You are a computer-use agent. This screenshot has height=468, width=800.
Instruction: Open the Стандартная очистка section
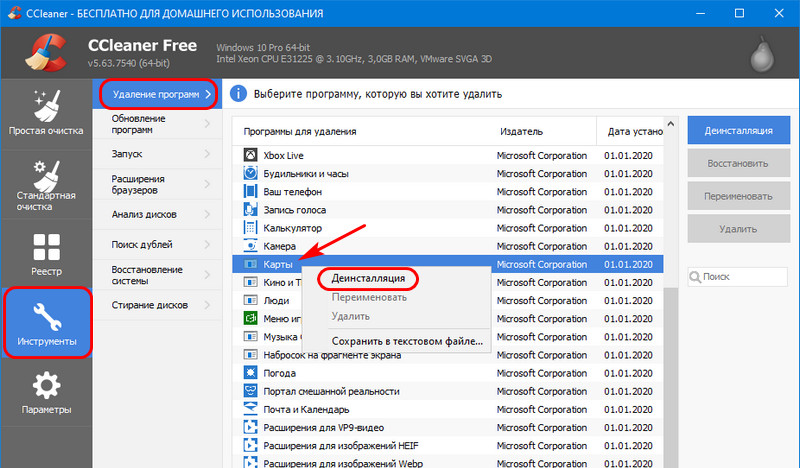click(46, 185)
